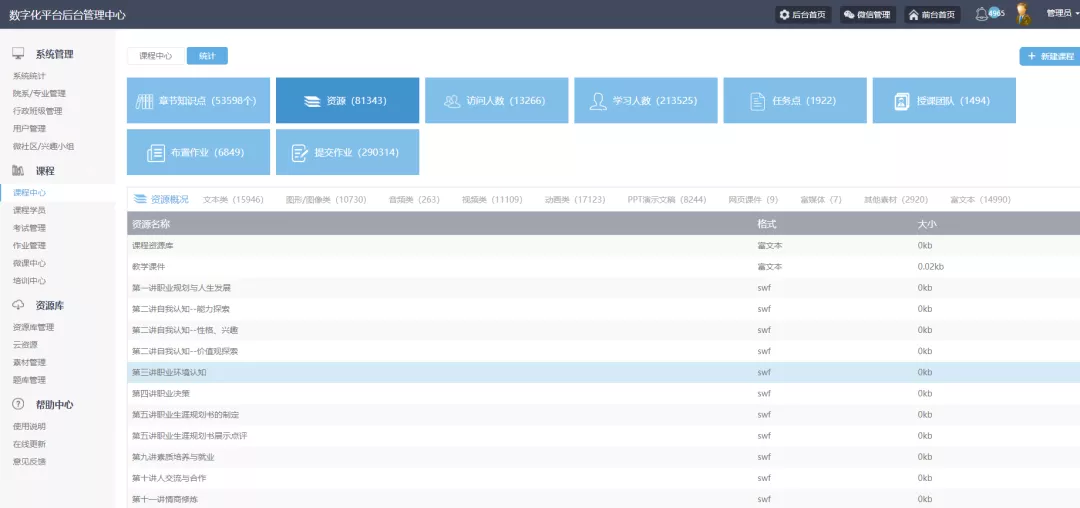Click the 第四讲职业决策 resource row
Screen dimensions: 1080x508
(x=603, y=394)
